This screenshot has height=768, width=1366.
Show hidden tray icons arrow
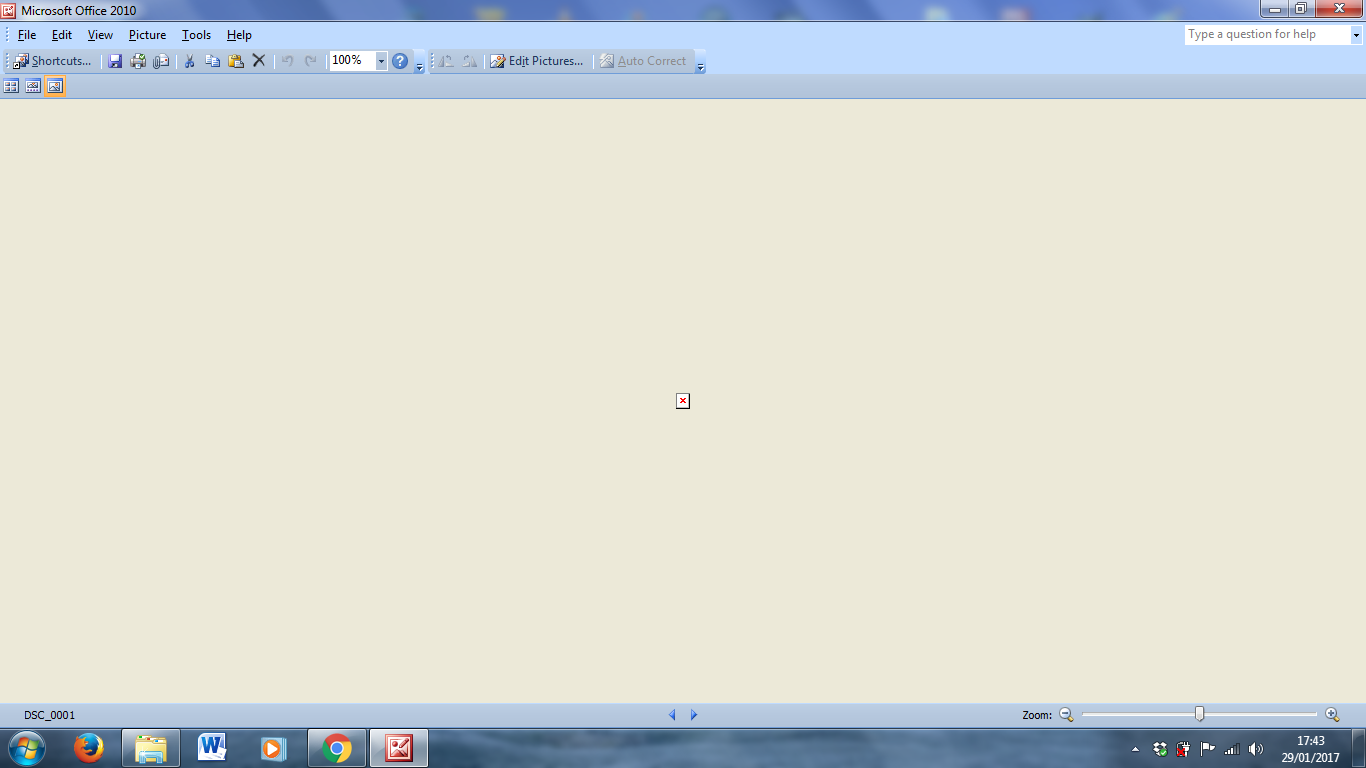(1135, 748)
